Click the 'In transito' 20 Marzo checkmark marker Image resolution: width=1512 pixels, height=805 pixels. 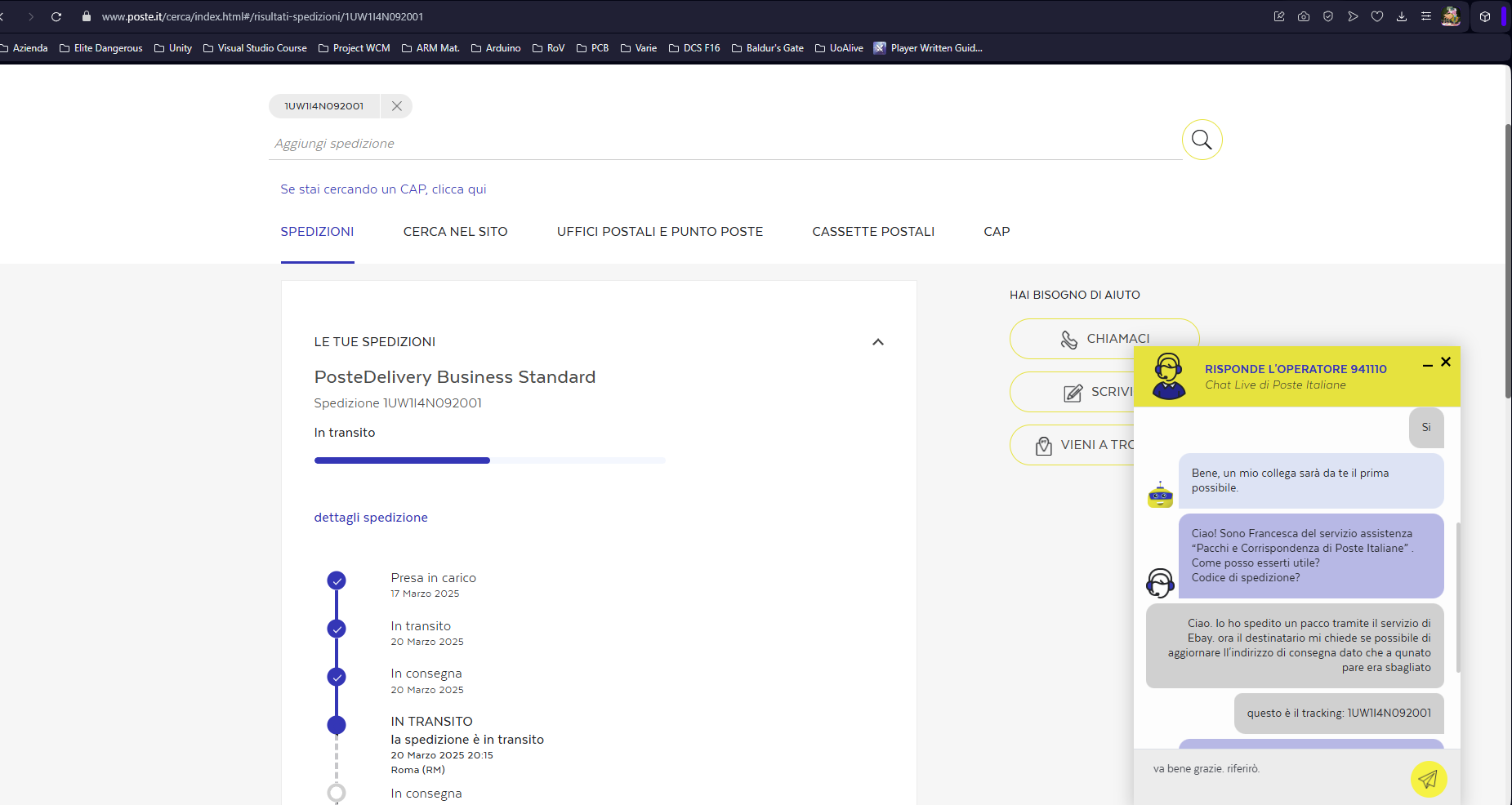337,629
